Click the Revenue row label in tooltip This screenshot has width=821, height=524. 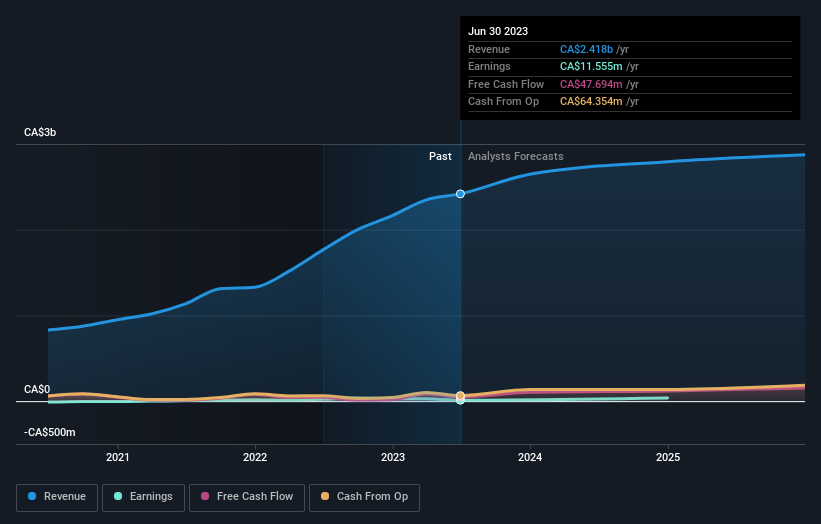(x=489, y=49)
